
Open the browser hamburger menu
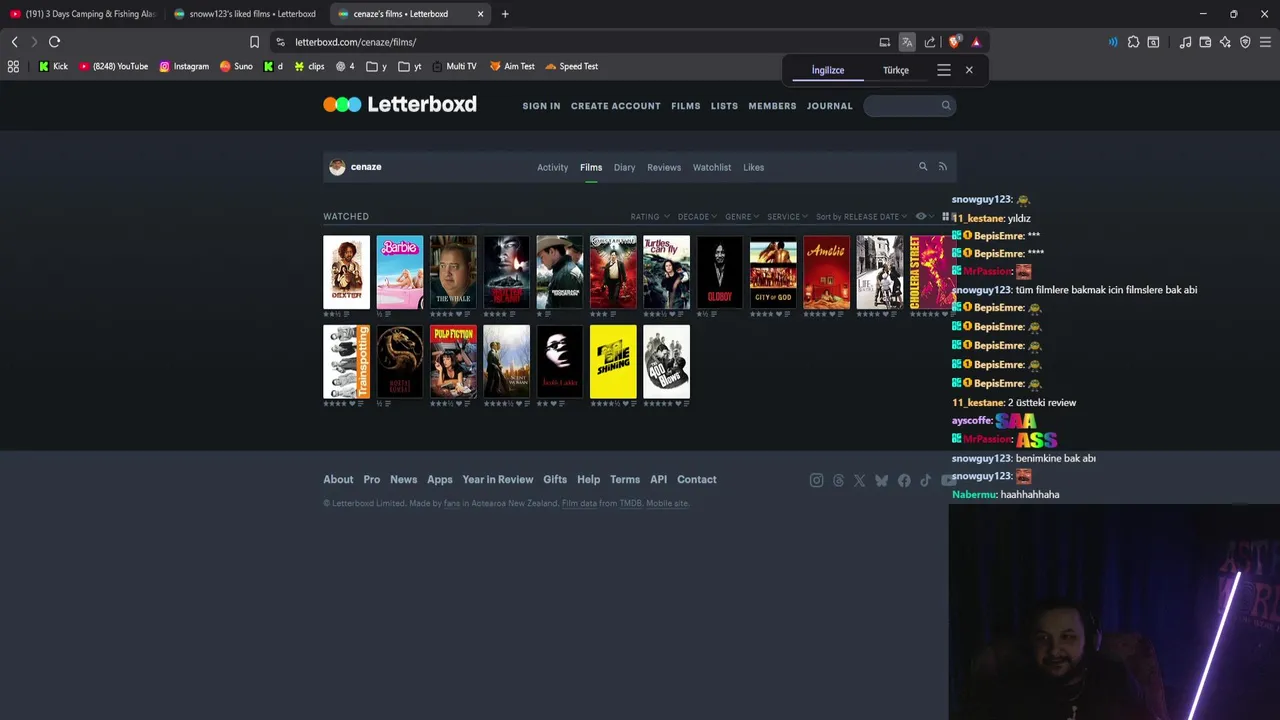tap(1266, 42)
